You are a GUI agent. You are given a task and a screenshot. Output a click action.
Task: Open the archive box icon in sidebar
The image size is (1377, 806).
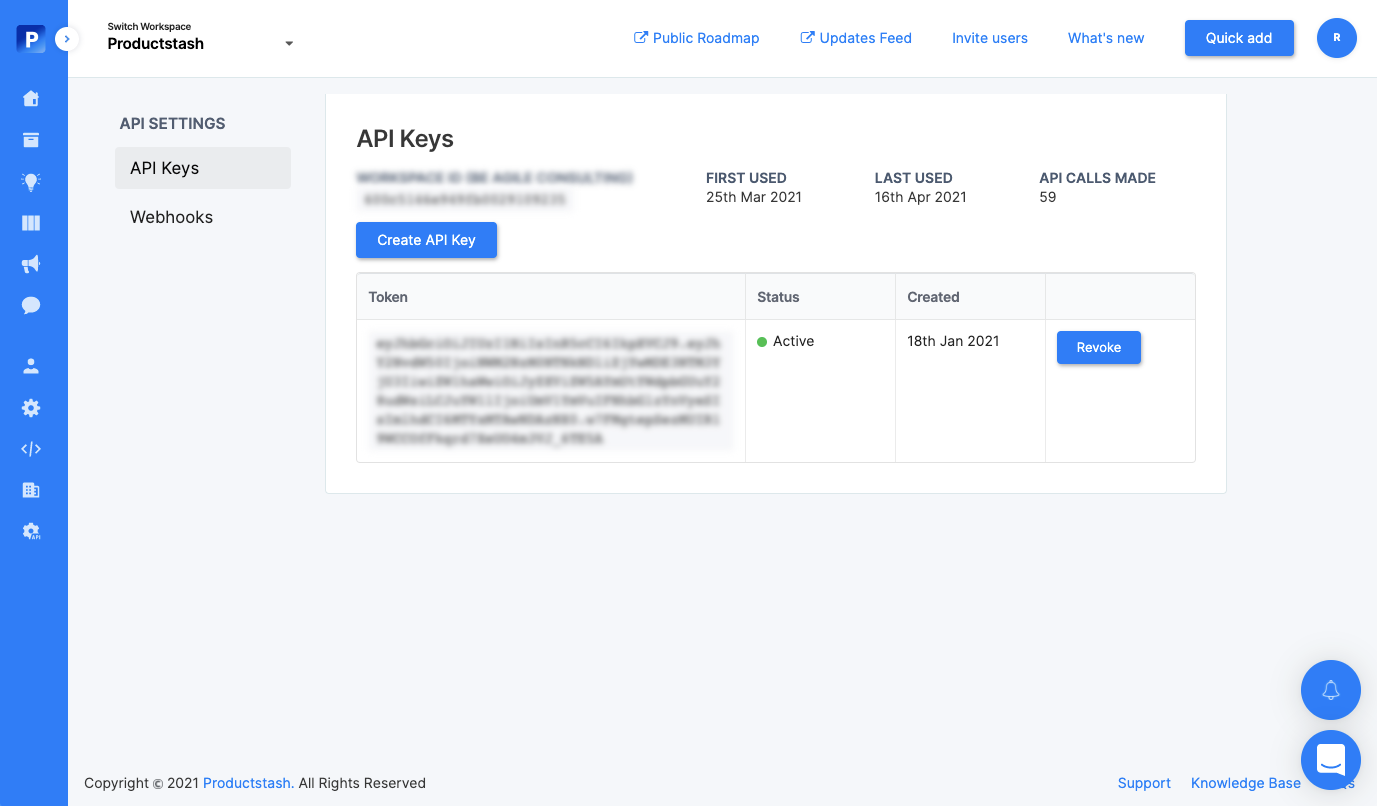coord(31,140)
